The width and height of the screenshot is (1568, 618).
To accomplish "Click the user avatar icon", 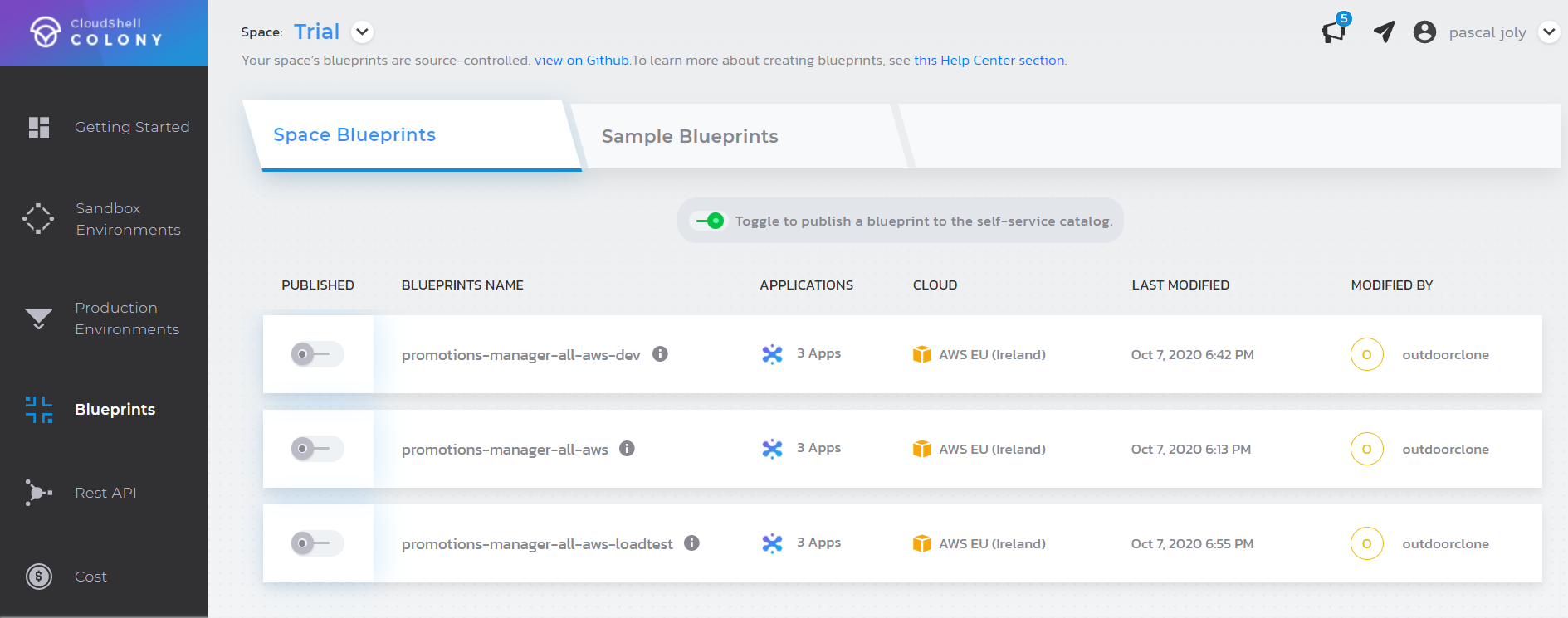I will point(1424,32).
